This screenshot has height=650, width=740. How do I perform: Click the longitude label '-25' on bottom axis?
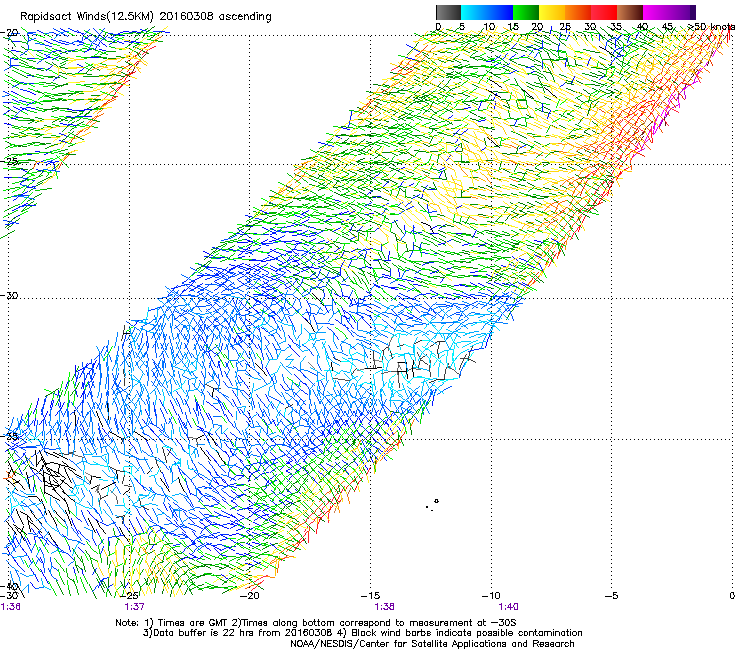coord(129,596)
